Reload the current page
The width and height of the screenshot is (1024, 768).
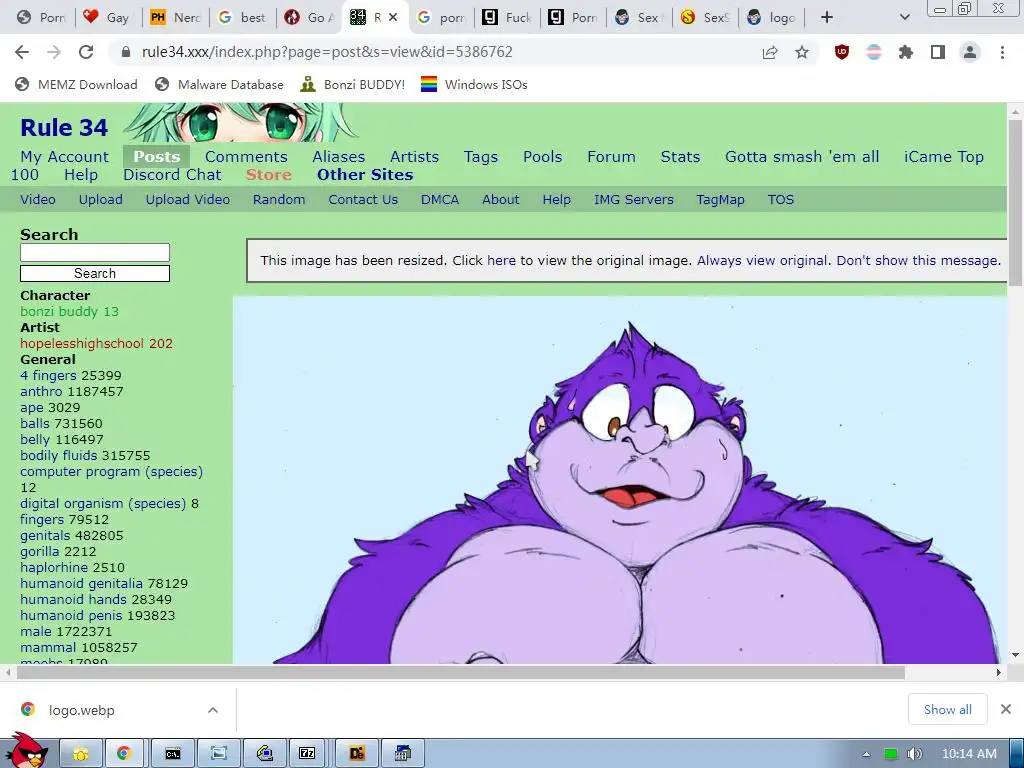point(86,52)
